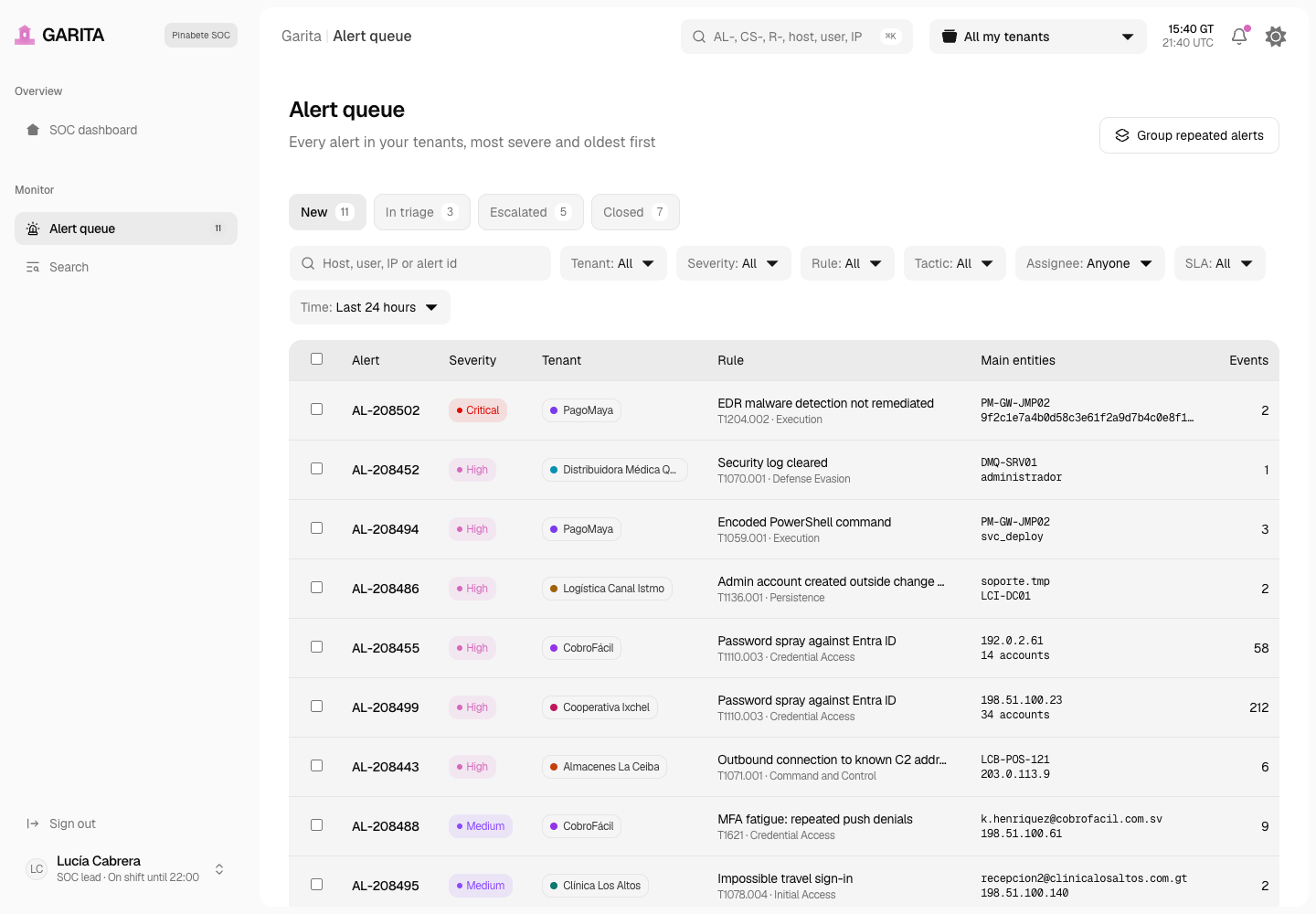Click the filter search magnifier icon
The height and width of the screenshot is (914, 1316).
pyautogui.click(x=308, y=263)
